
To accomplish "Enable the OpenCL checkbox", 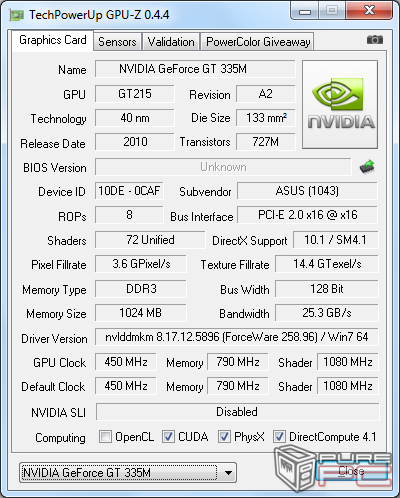I will click(105, 437).
